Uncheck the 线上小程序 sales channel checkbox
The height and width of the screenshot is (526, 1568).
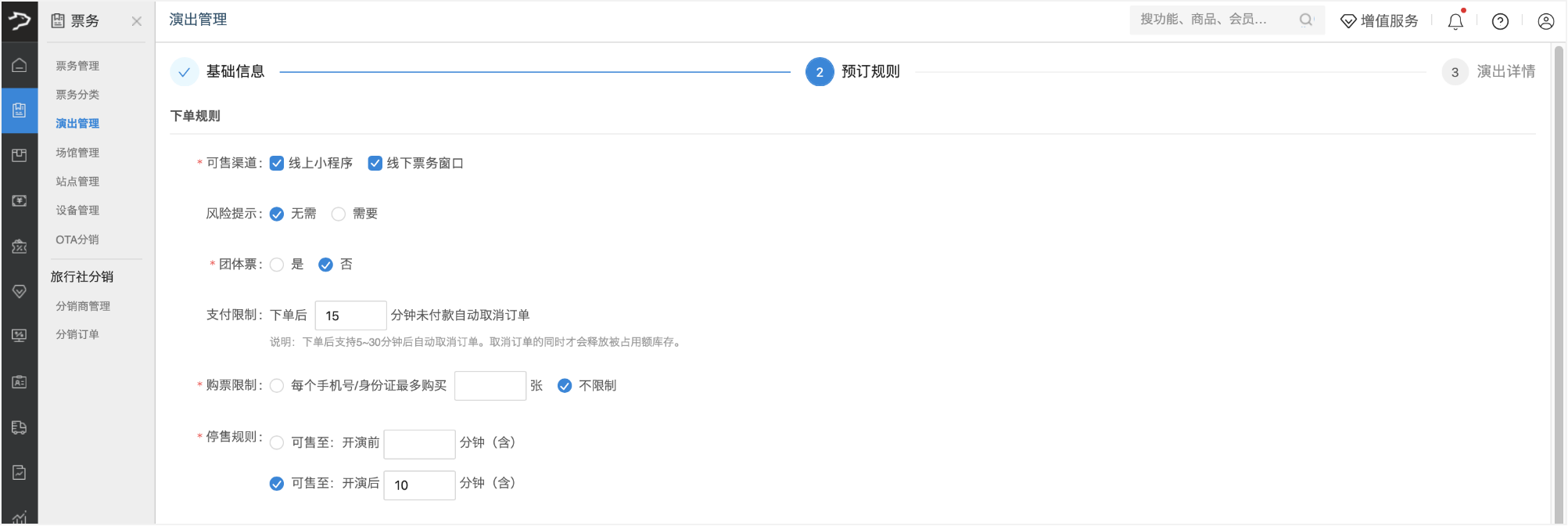coord(276,164)
